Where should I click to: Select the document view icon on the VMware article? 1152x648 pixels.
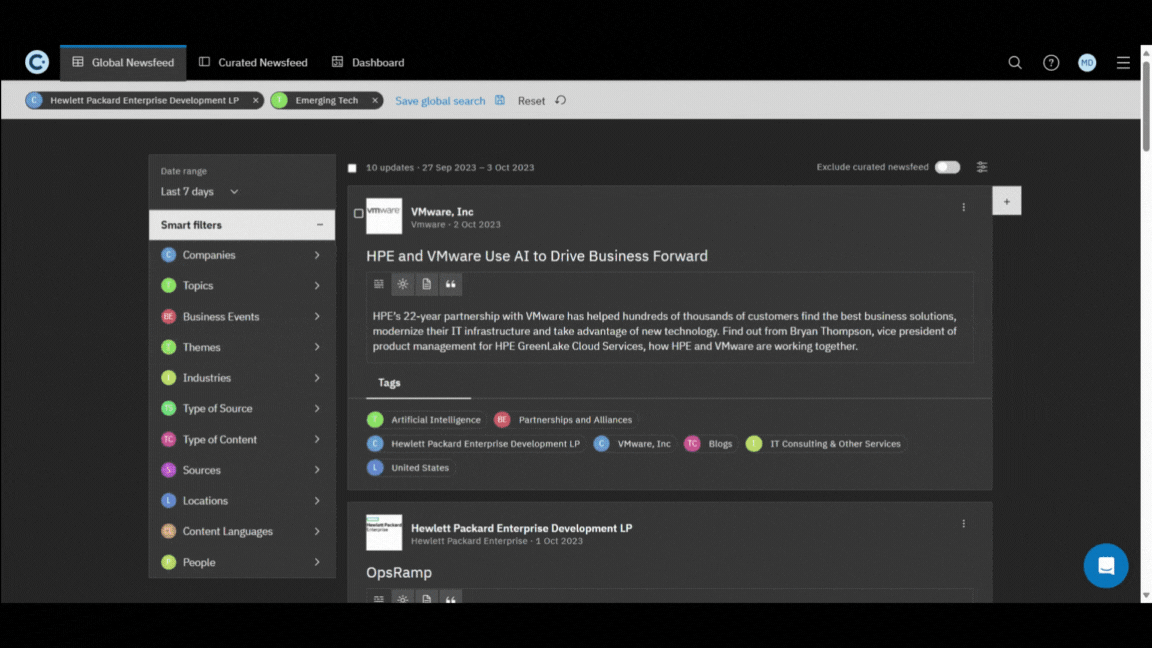(x=427, y=284)
